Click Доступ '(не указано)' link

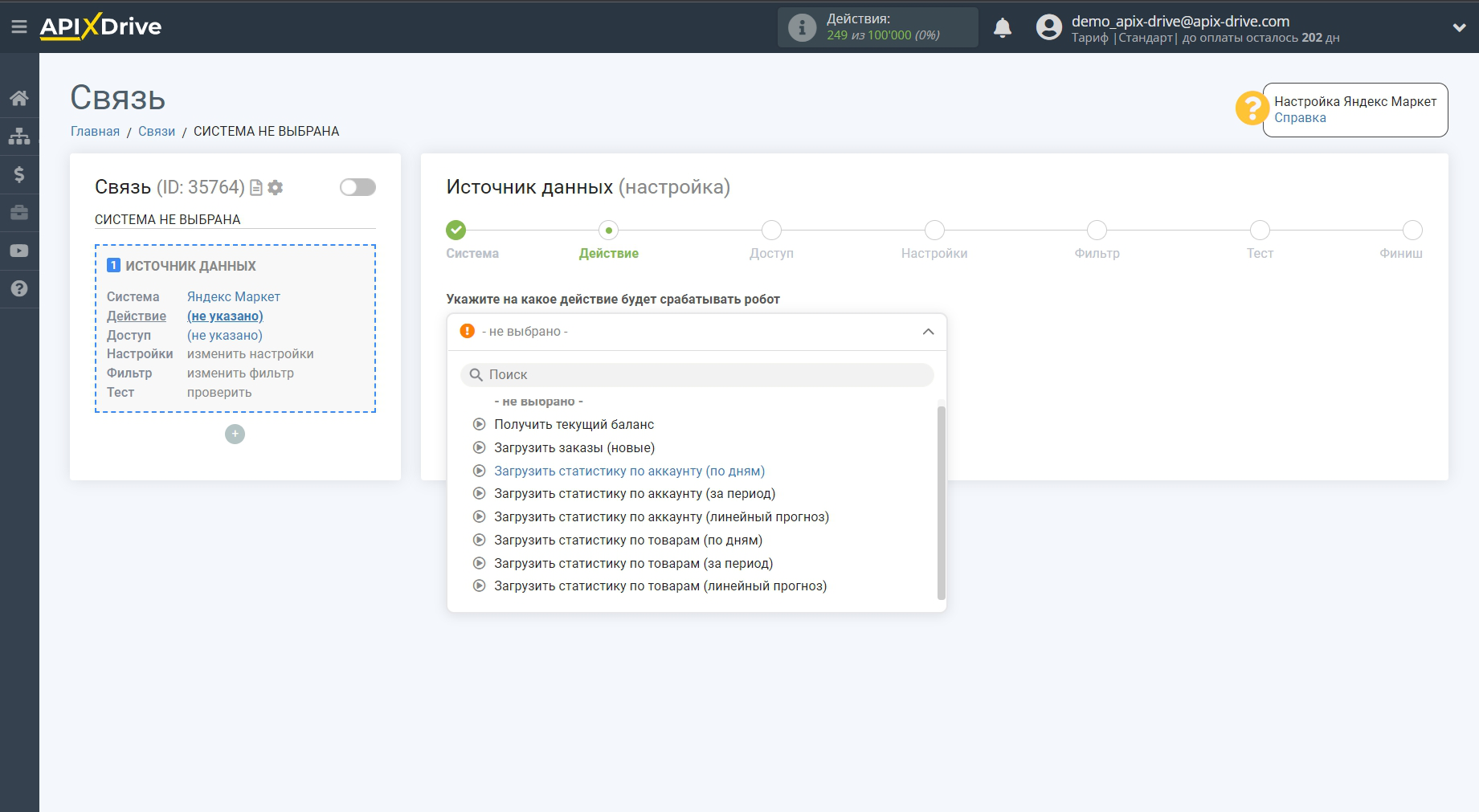225,335
